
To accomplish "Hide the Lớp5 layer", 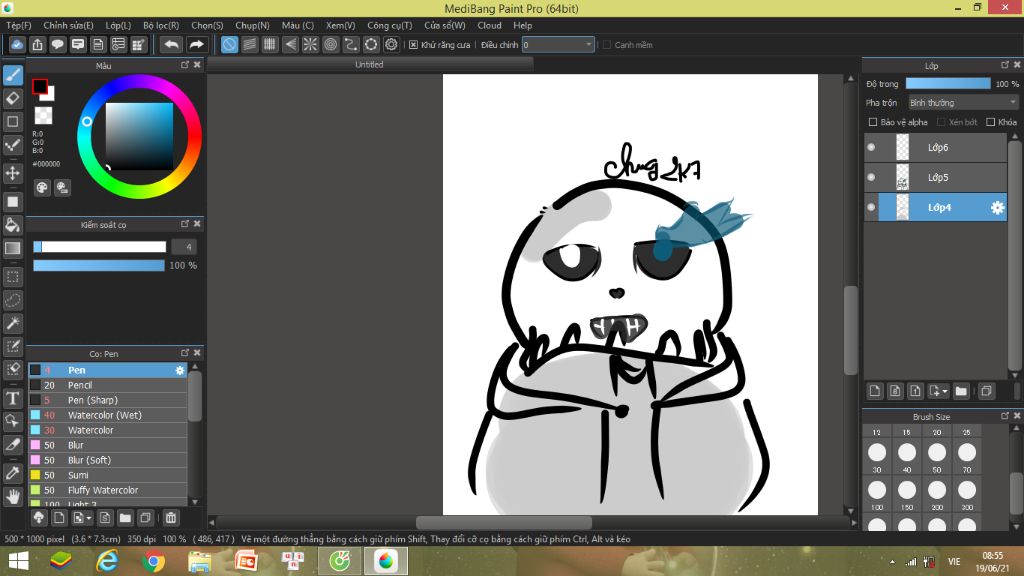I will [x=871, y=178].
